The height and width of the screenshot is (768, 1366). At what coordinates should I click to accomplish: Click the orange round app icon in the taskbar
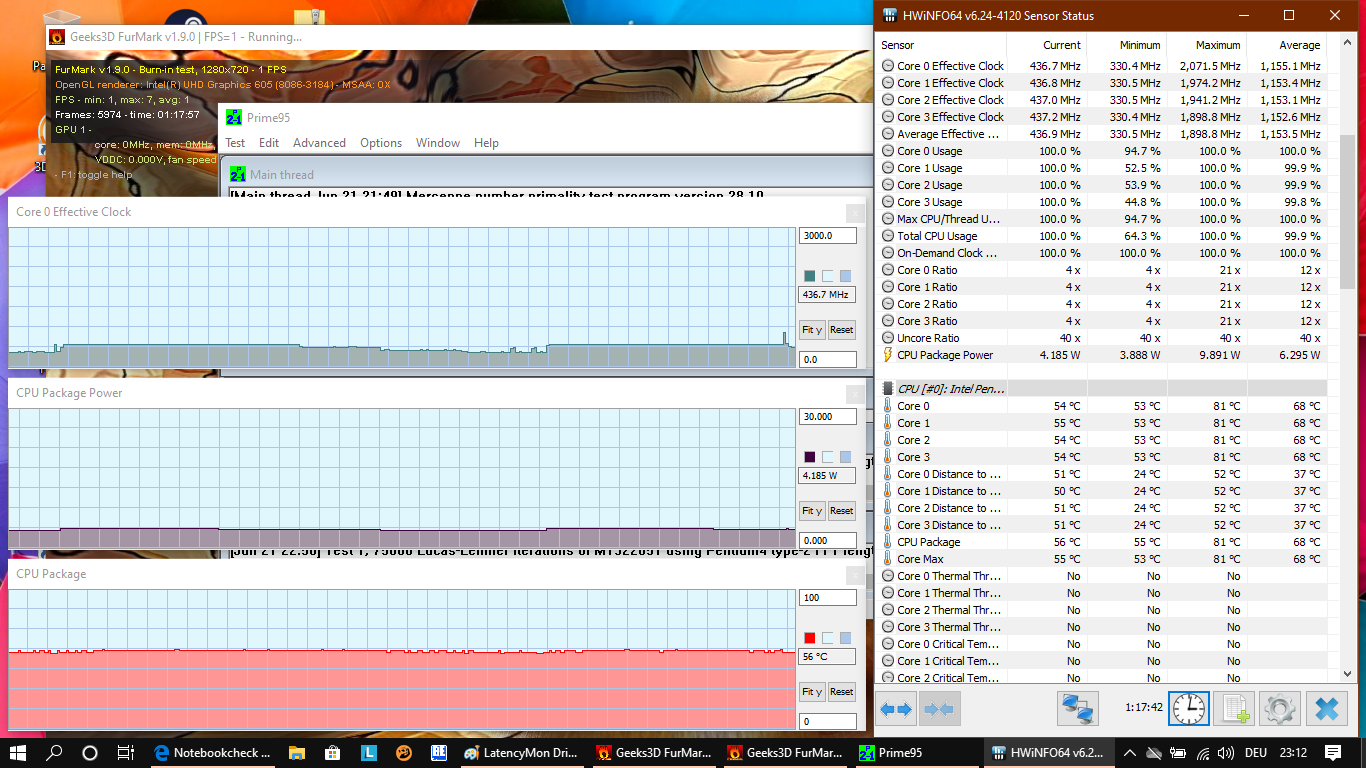(x=404, y=753)
